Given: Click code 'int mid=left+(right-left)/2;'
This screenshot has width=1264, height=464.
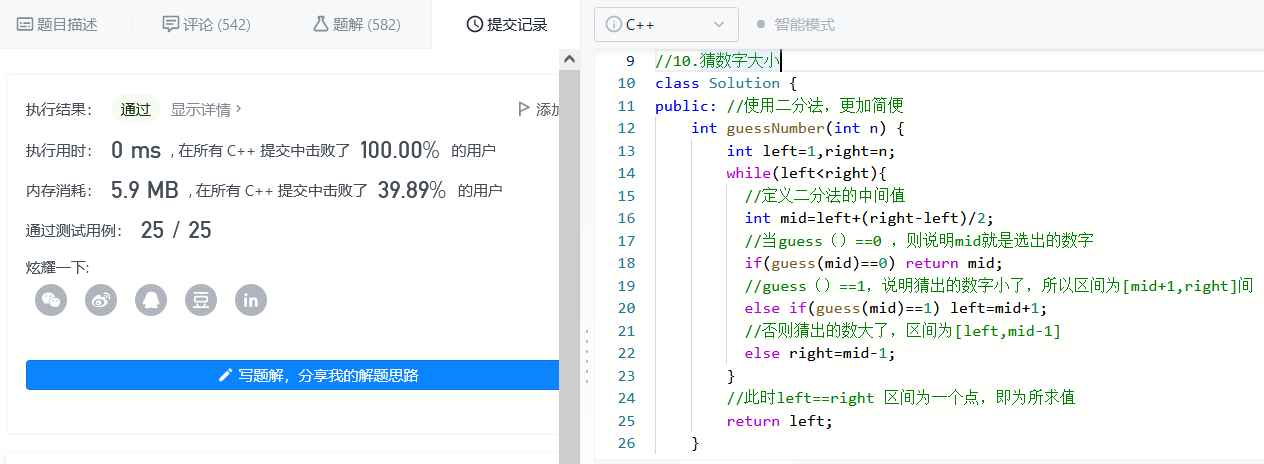Looking at the screenshot, I should click(869, 218).
